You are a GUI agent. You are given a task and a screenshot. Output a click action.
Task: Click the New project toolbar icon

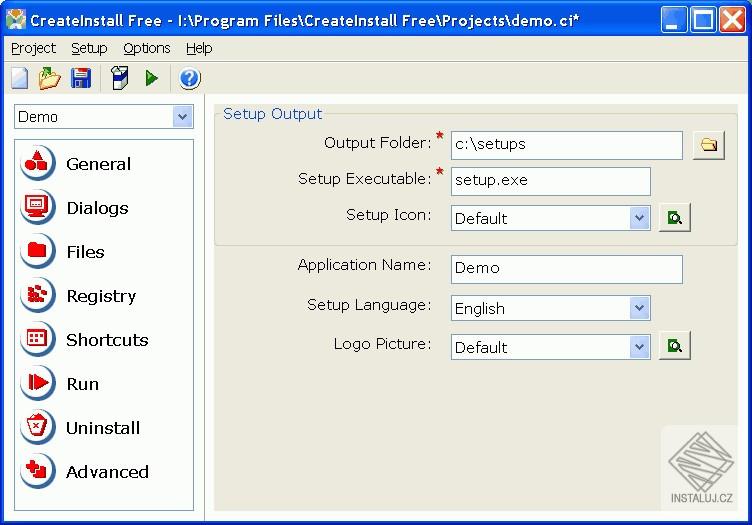[20, 78]
